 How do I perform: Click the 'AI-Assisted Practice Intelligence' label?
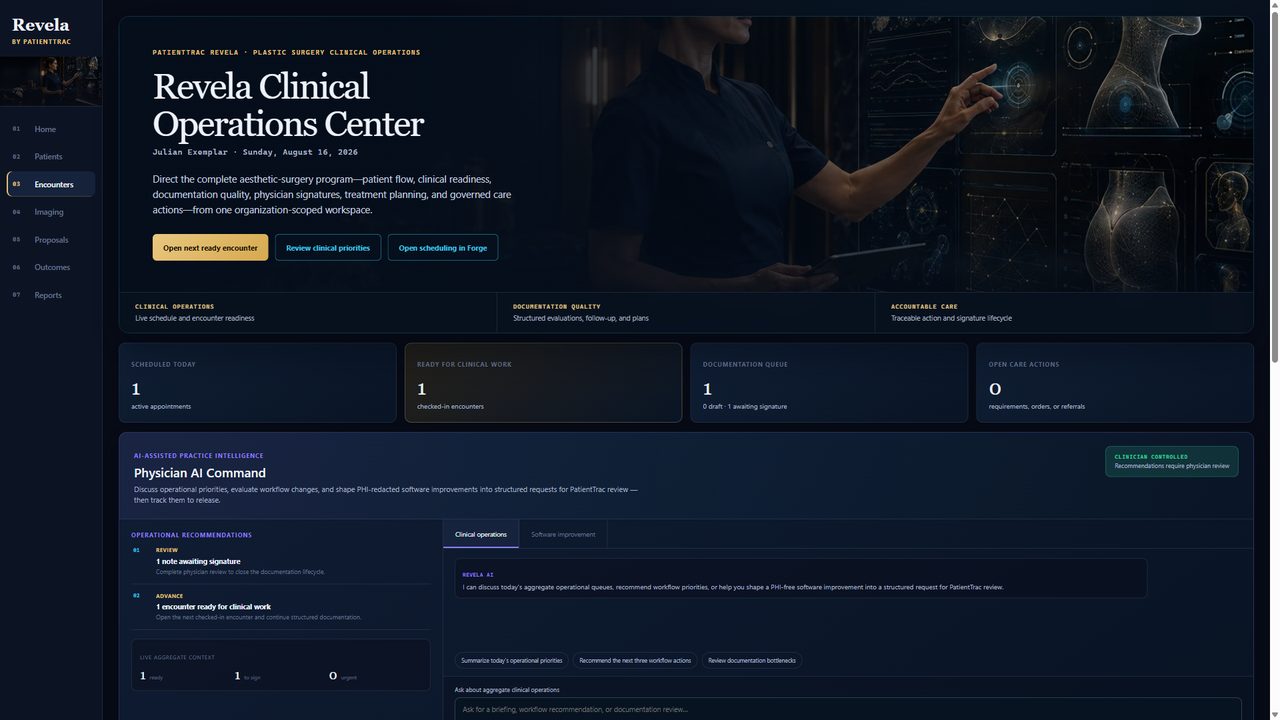click(199, 455)
